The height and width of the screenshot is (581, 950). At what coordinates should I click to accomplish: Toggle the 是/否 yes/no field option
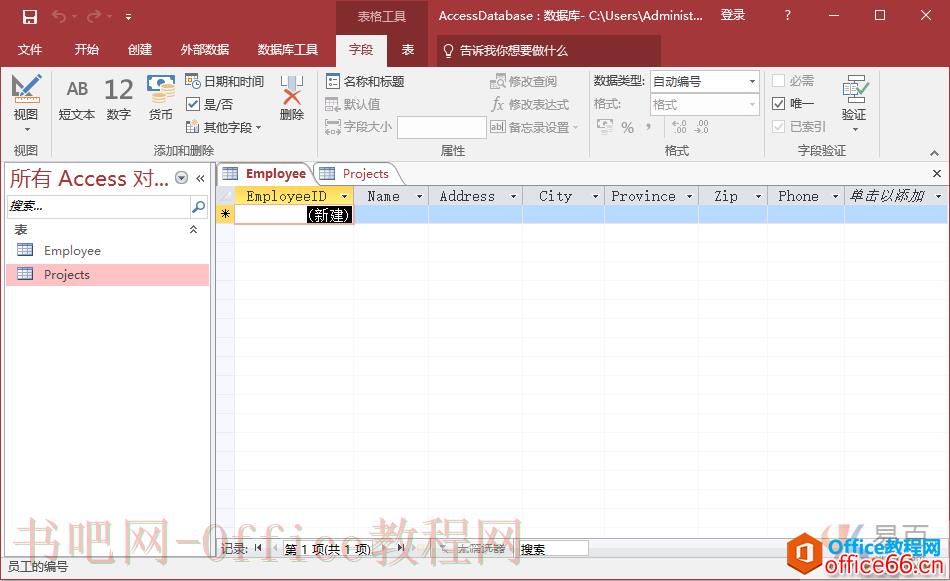(210, 104)
